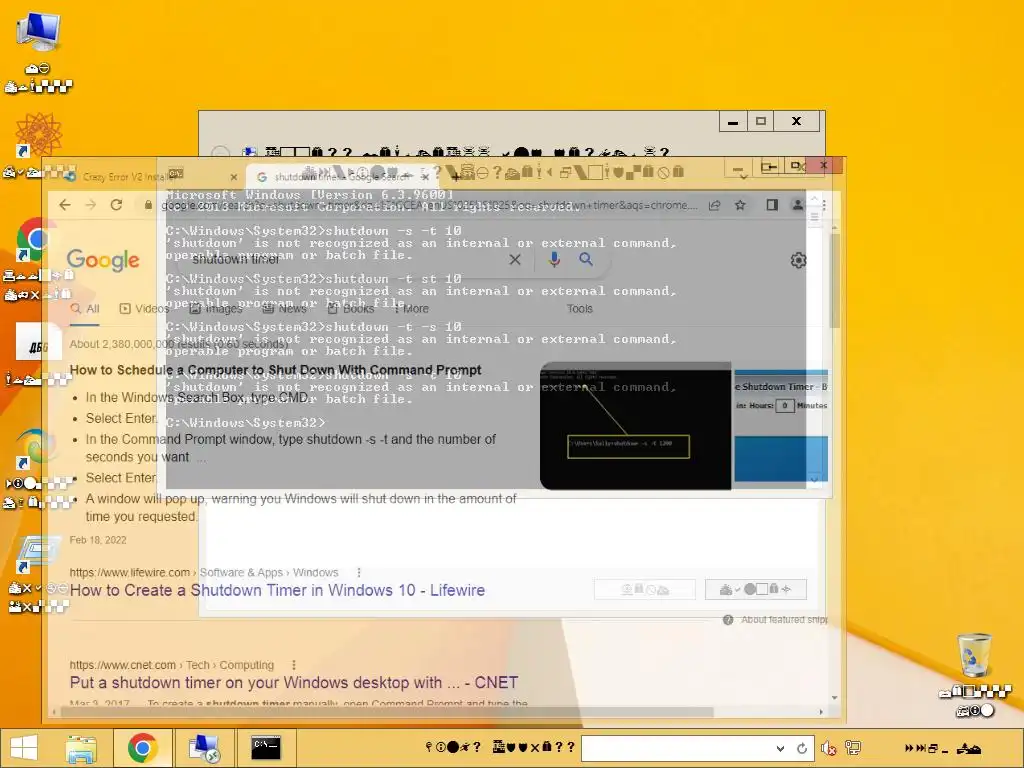The width and height of the screenshot is (1024, 768).
Task: Click the taskbar address refresh icon
Action: coord(802,748)
